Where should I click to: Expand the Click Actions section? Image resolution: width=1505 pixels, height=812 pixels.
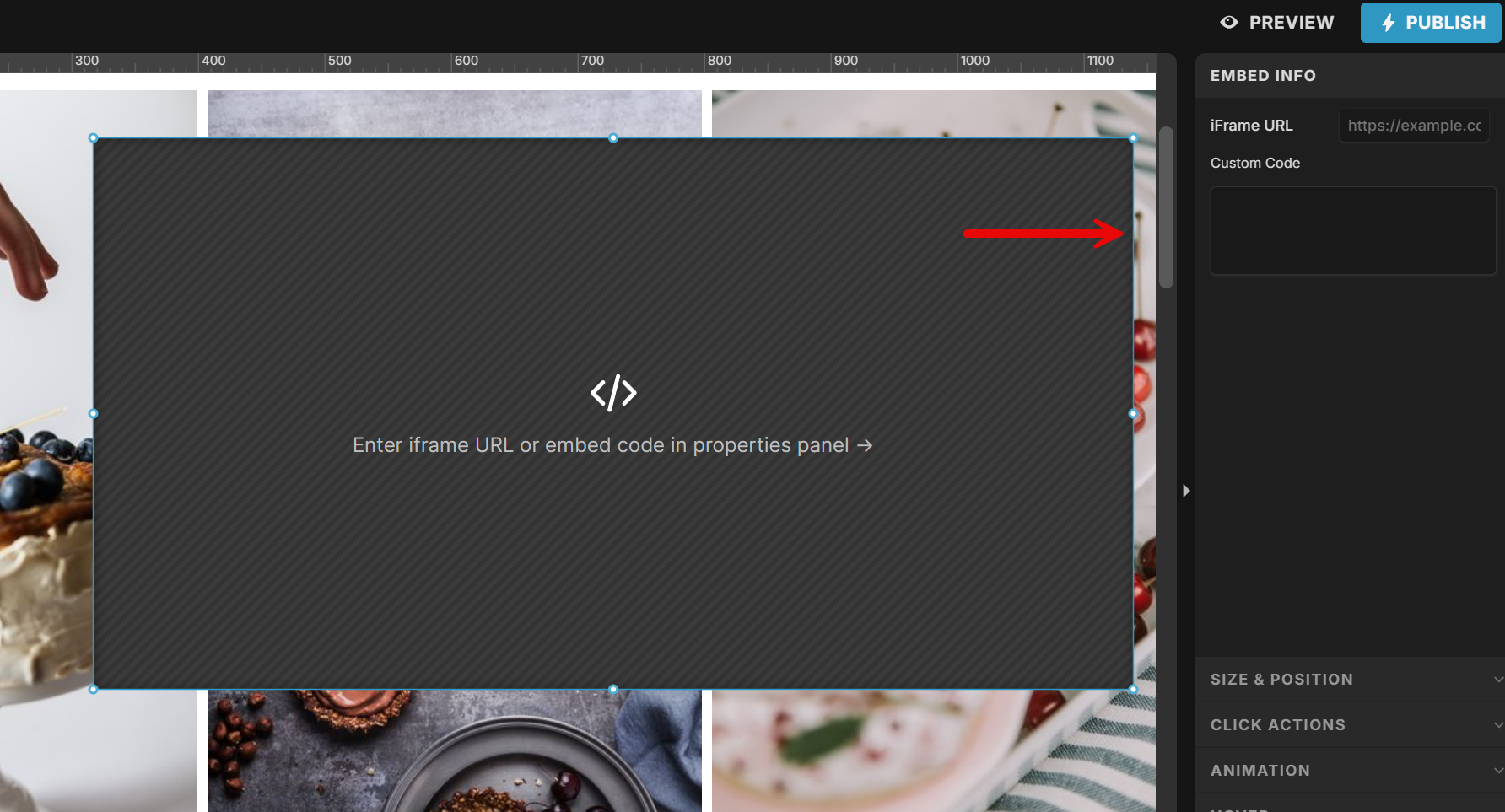1350,725
